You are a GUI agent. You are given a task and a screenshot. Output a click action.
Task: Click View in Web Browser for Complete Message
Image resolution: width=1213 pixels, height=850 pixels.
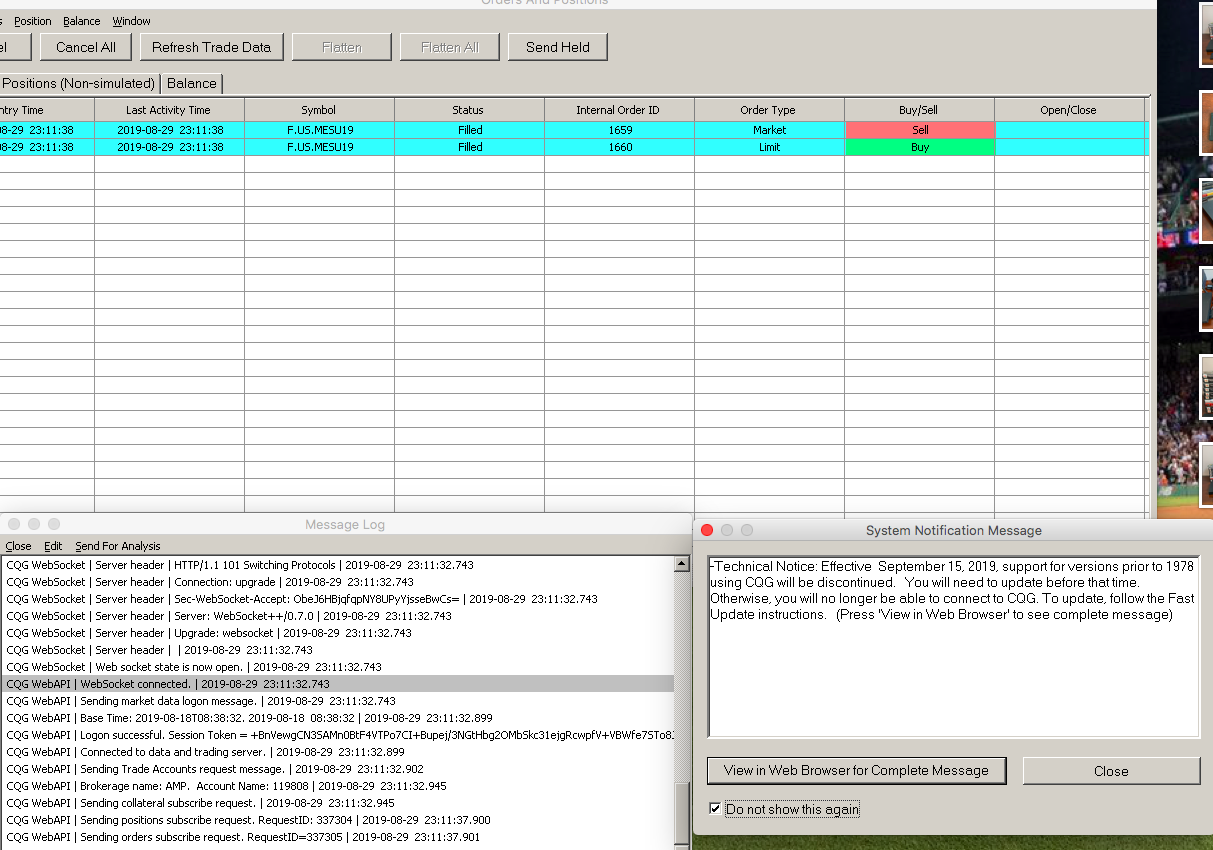[x=856, y=770]
